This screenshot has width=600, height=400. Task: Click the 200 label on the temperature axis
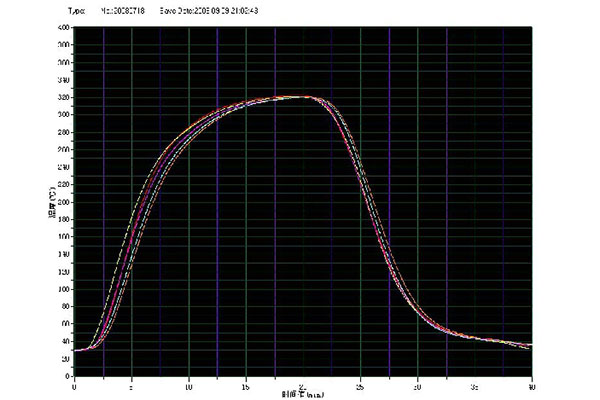64,202
